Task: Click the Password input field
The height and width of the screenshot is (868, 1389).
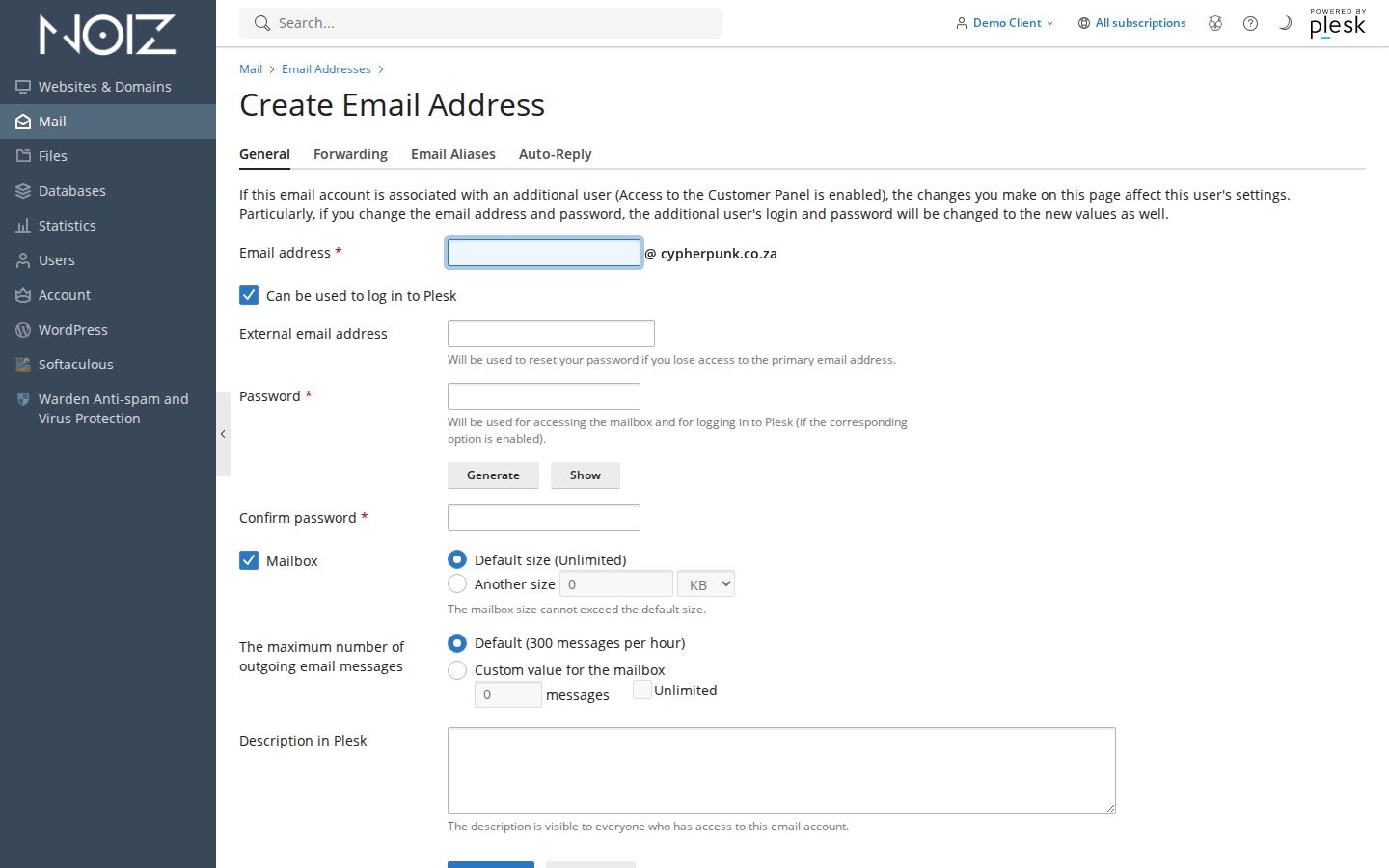Action: (x=544, y=396)
